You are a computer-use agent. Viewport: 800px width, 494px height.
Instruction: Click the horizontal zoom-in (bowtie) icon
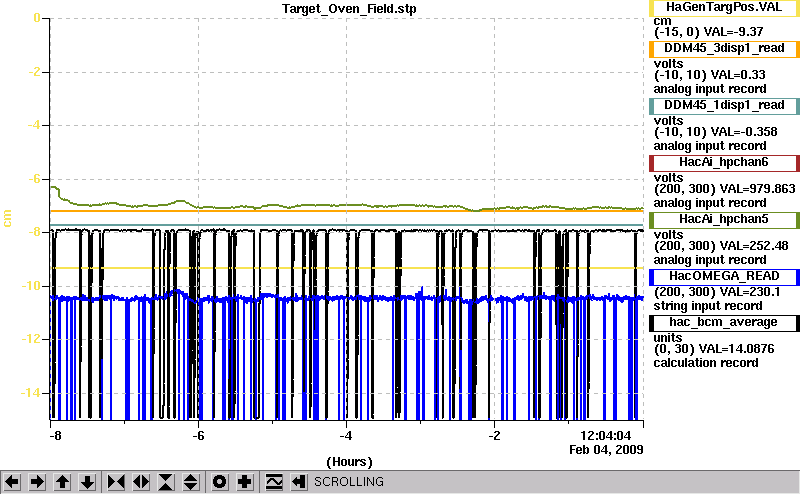tap(116, 482)
